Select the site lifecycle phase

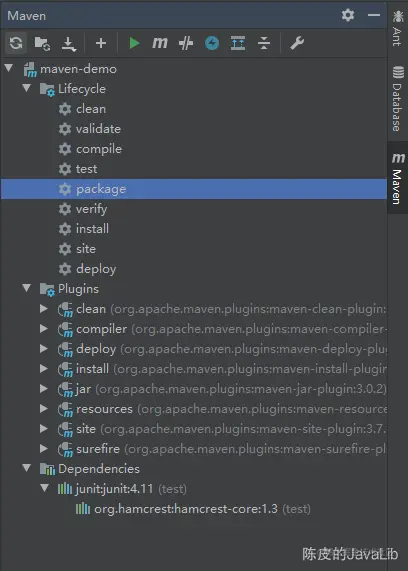(193, 249)
